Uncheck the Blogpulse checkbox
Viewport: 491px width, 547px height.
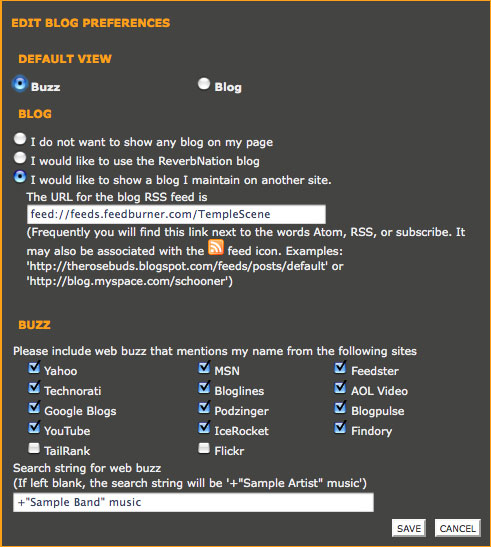[x=340, y=407]
